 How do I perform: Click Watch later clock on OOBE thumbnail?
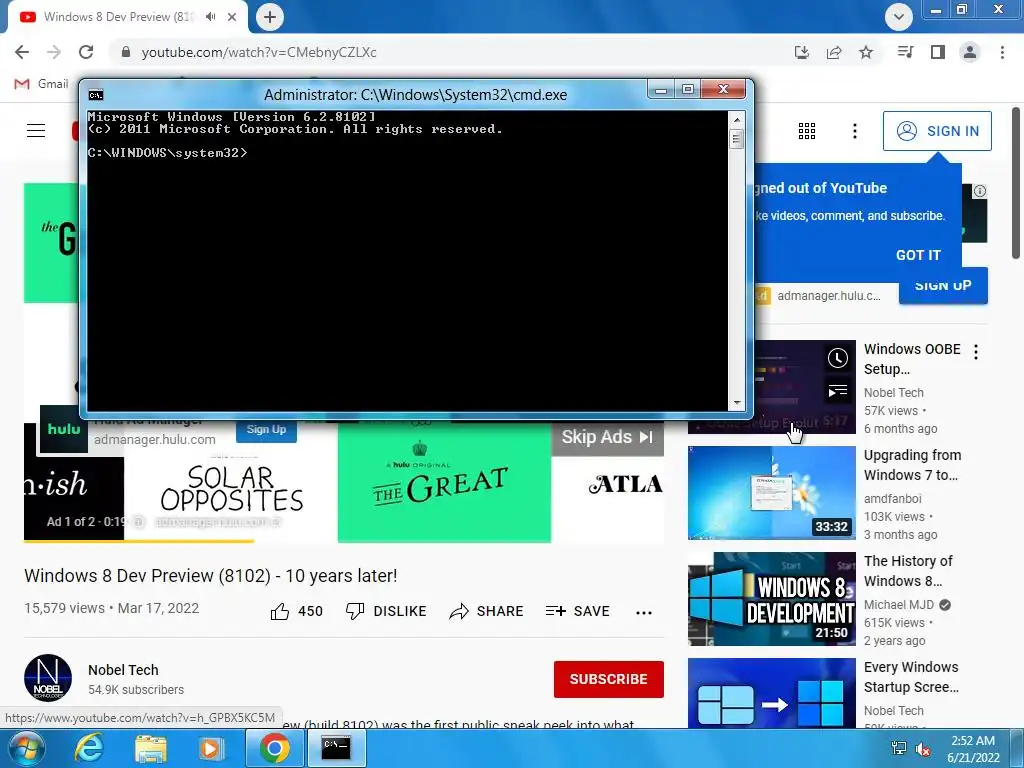pos(838,358)
